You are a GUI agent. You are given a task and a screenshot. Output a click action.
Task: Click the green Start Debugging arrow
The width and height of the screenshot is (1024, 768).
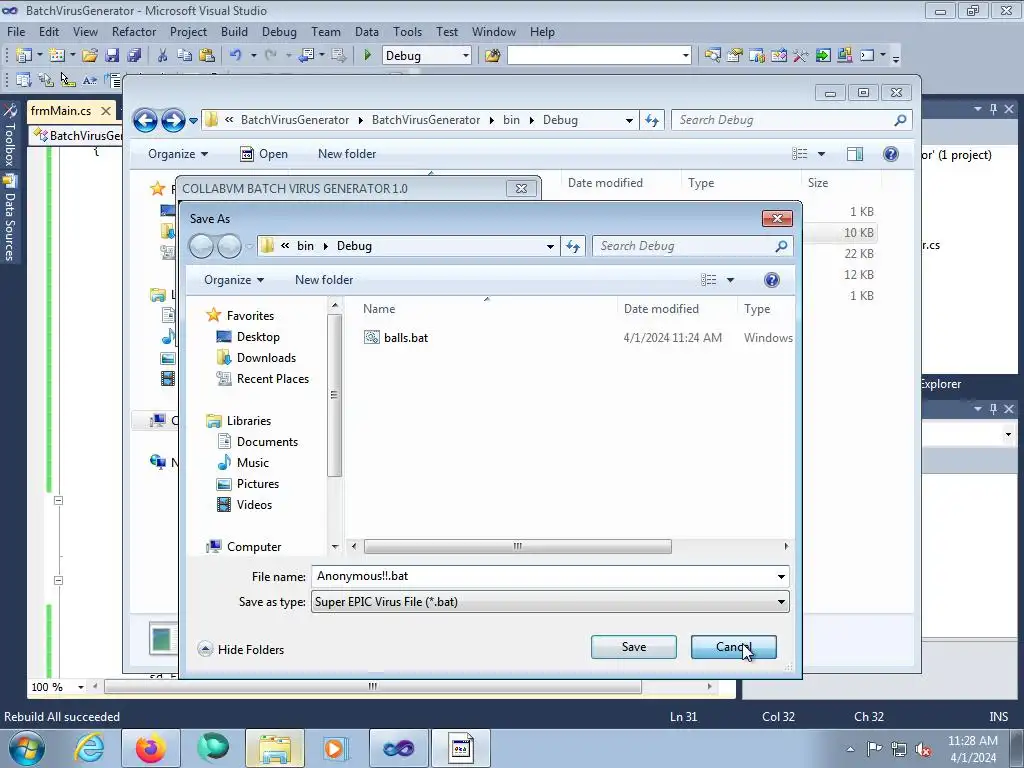(x=367, y=56)
